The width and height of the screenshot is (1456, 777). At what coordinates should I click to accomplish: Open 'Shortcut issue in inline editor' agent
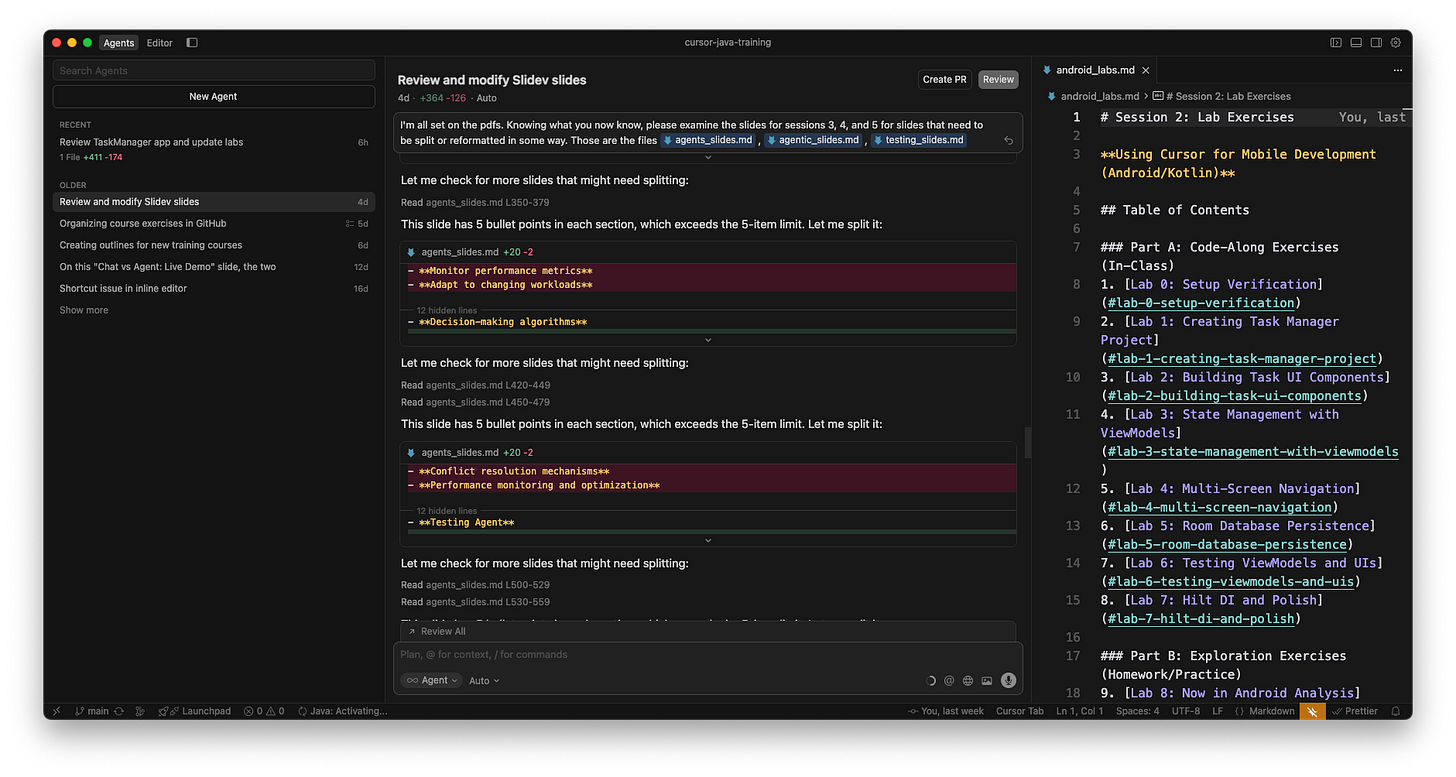pyautogui.click(x=214, y=288)
